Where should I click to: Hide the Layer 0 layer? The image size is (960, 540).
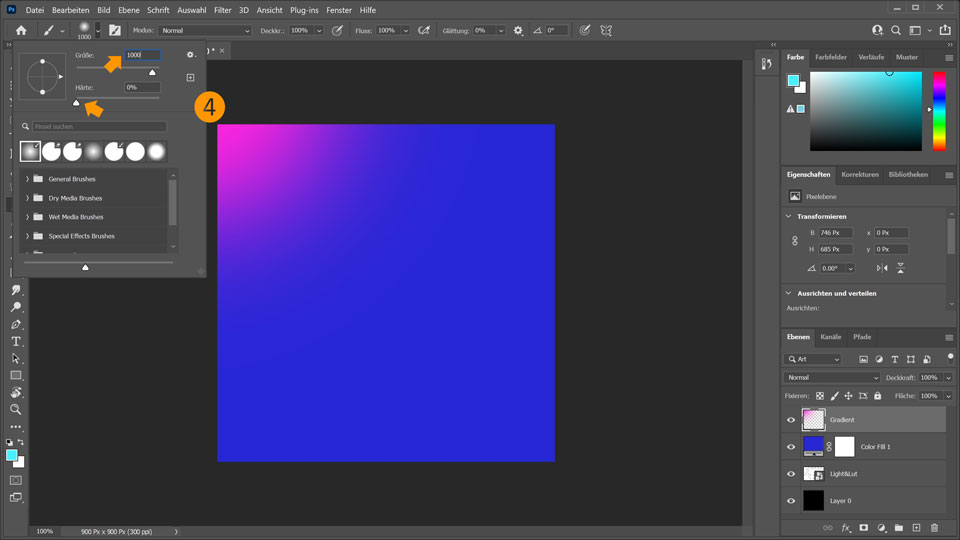pyautogui.click(x=791, y=501)
